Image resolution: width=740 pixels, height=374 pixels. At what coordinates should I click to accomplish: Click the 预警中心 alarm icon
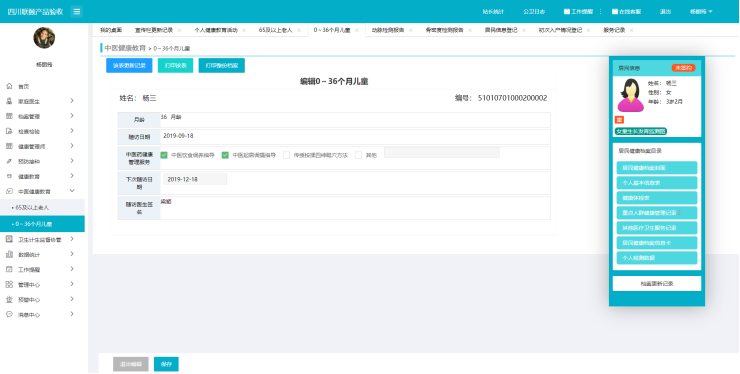[9, 300]
